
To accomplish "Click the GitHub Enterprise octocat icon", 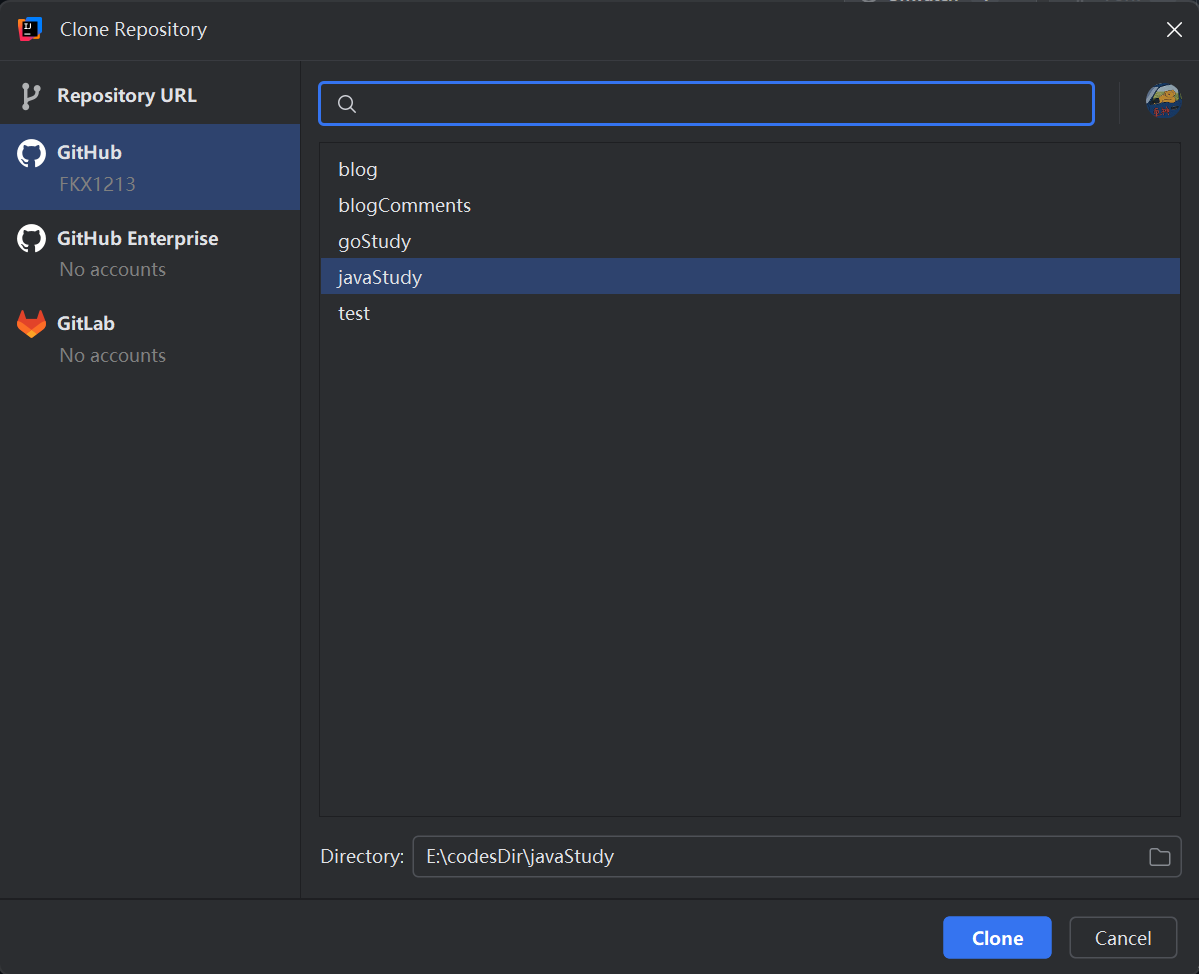I will point(31,239).
